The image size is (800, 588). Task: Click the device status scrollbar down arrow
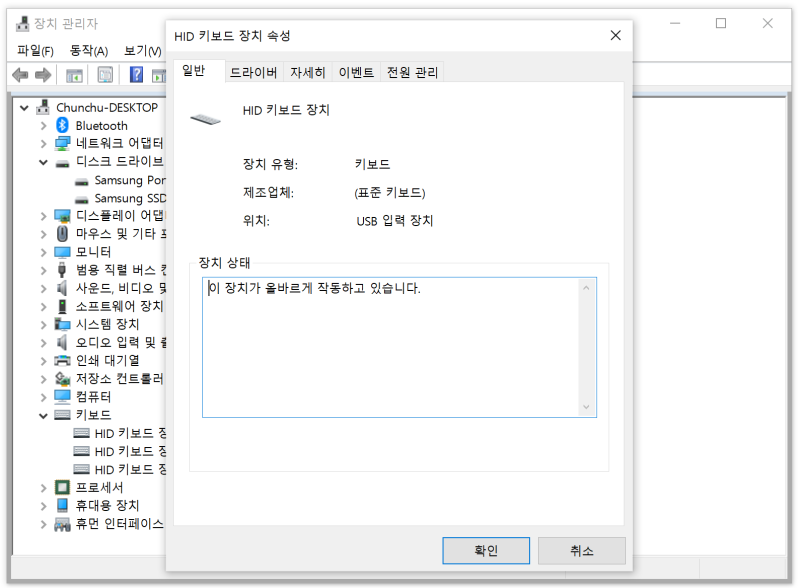586,407
